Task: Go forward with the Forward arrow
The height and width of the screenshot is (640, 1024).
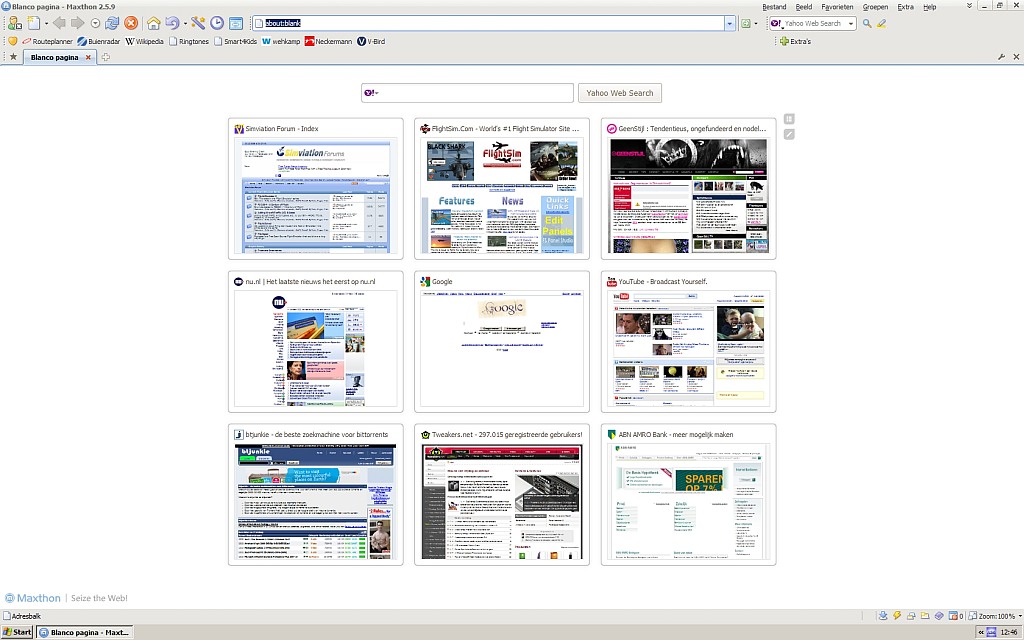Action: pyautogui.click(x=78, y=23)
